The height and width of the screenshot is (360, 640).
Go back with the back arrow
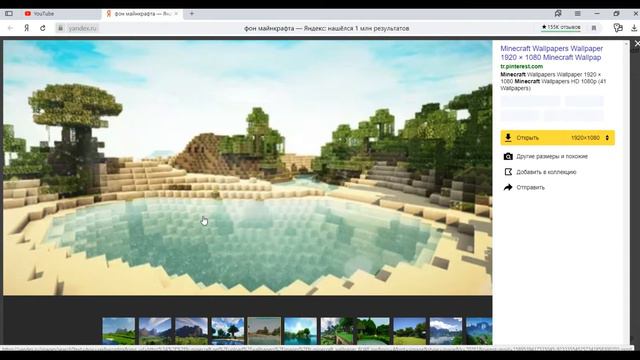click(x=10, y=28)
